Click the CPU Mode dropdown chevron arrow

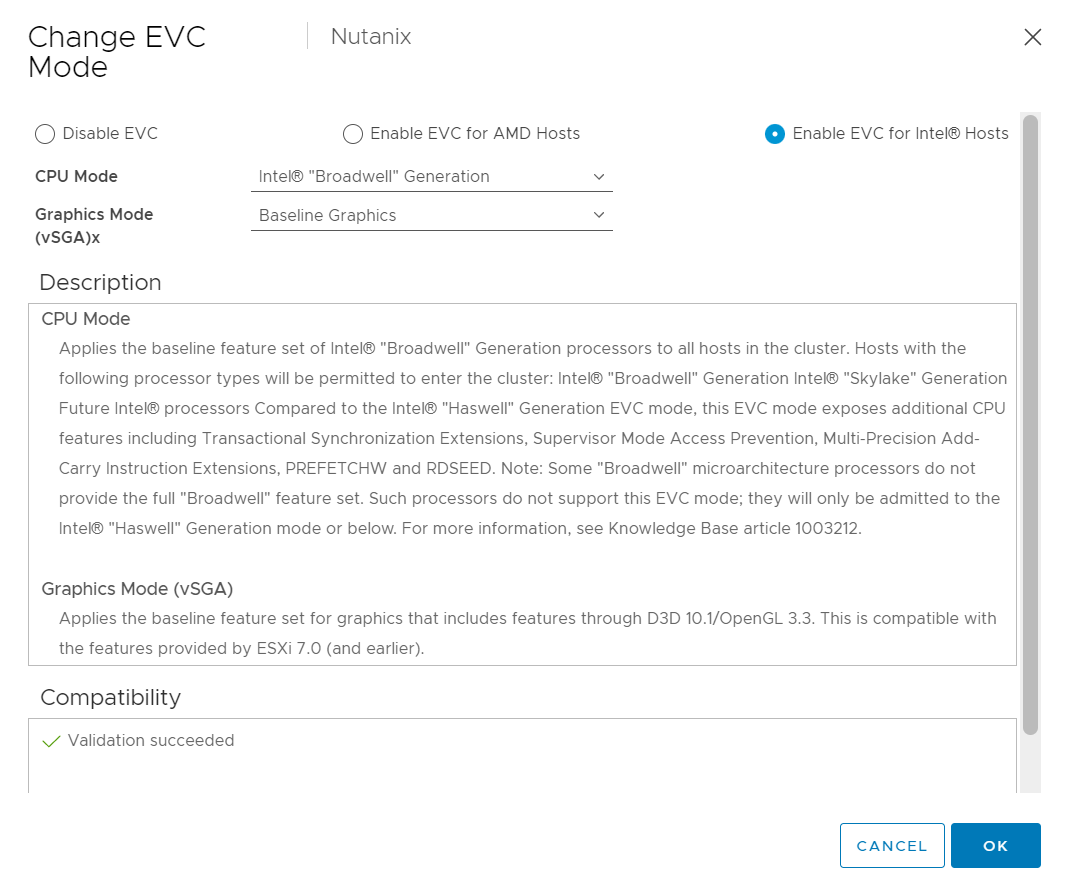coord(599,177)
